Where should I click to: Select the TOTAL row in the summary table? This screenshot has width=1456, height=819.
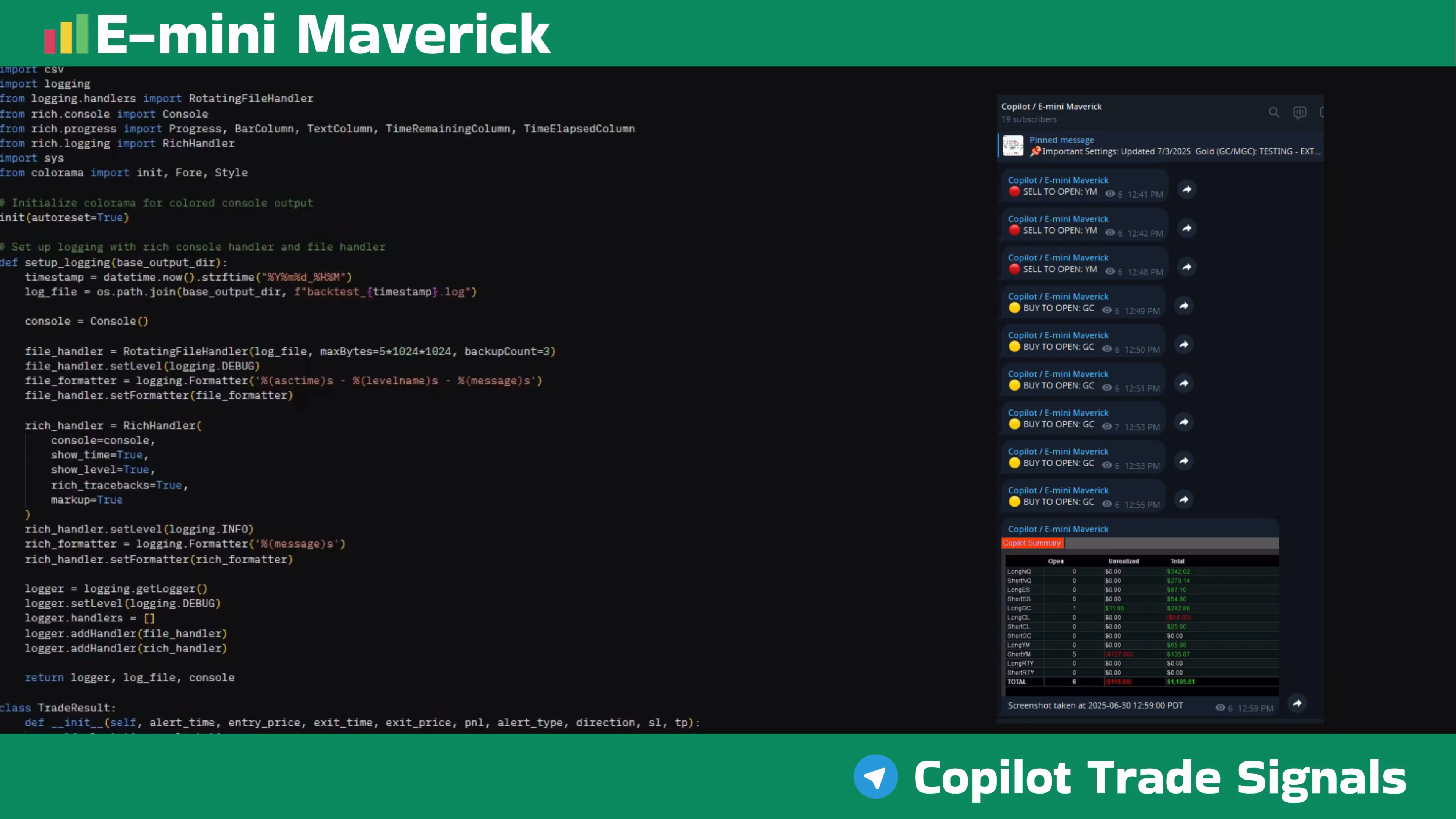[x=1017, y=682]
